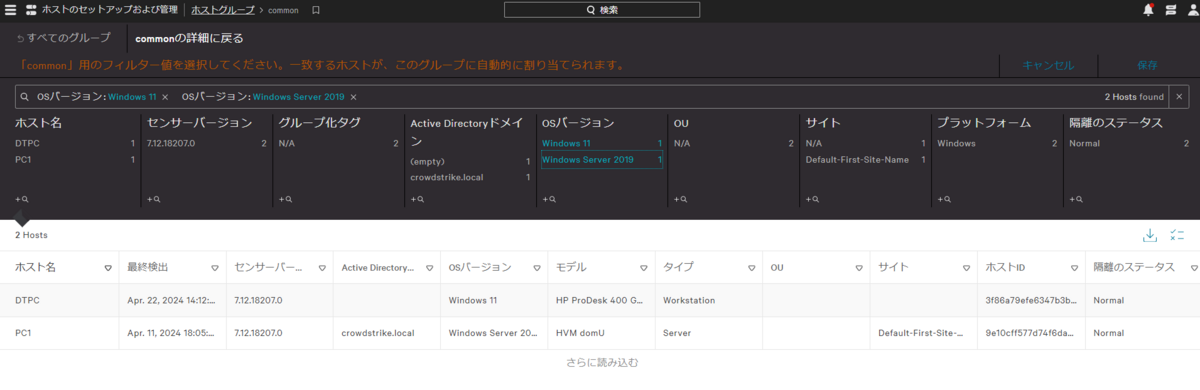1200x390 pixels.
Task: Search more values under Active Directoryドメイン filter
Action: 417,199
